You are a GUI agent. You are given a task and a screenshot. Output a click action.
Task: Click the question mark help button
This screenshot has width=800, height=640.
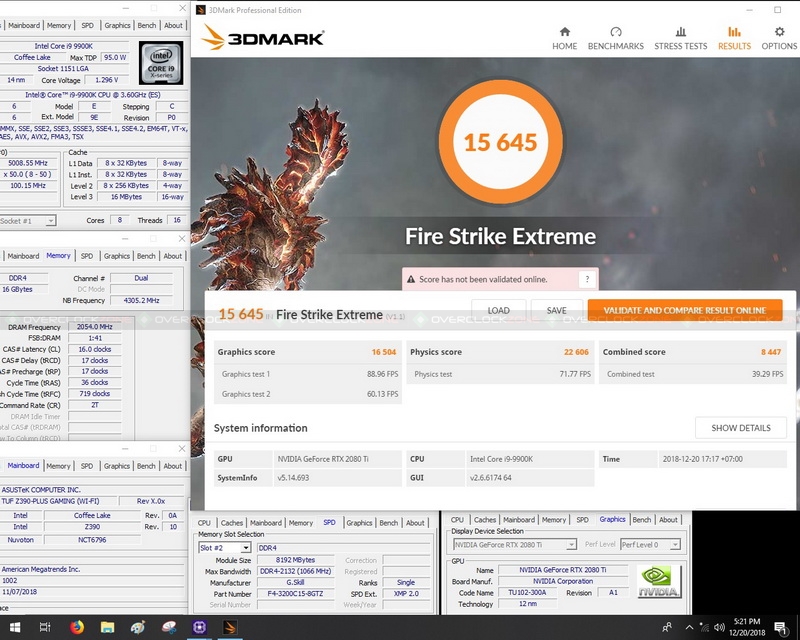[587, 279]
